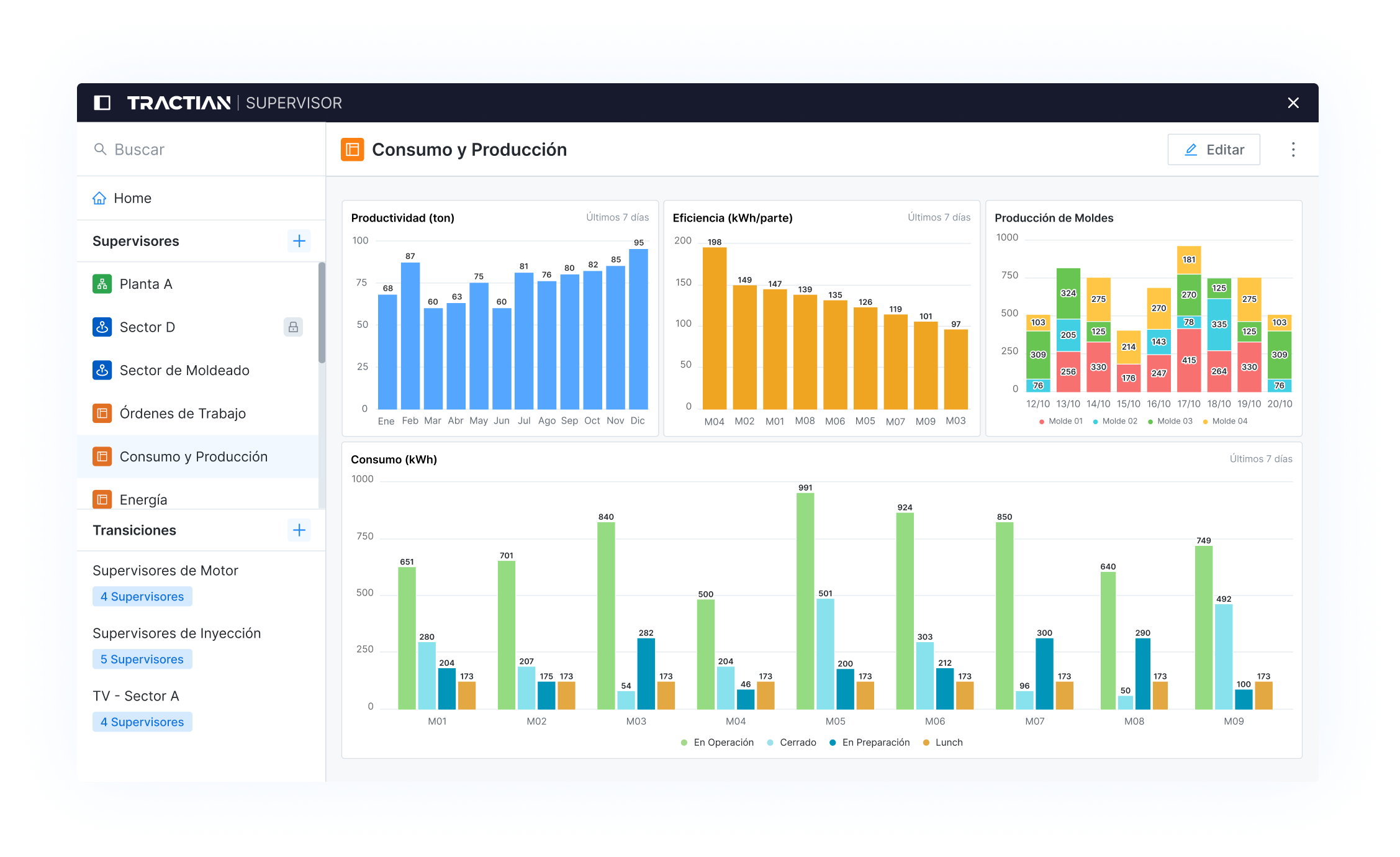
Task: Click the lock icon beside Sector D
Action: pos(293,327)
